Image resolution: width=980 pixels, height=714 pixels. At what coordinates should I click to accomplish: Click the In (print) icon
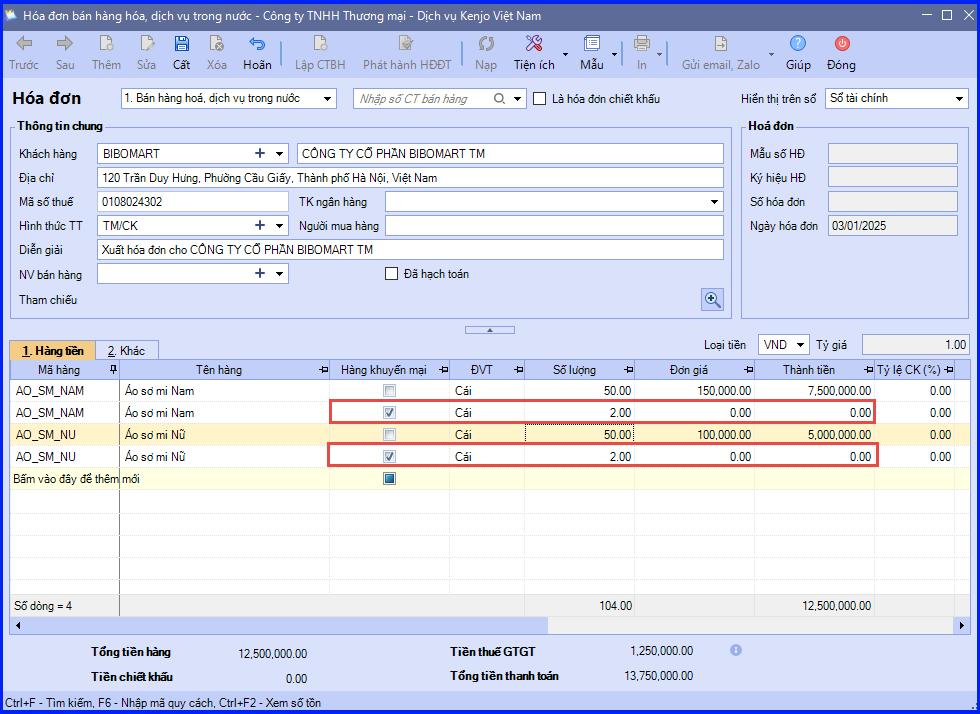642,44
